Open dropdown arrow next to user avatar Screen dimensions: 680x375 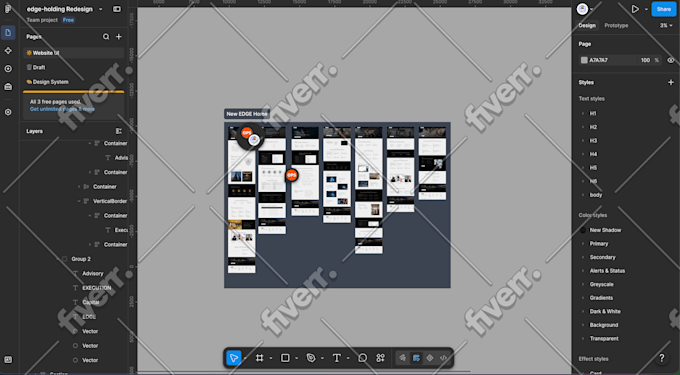(x=592, y=9)
